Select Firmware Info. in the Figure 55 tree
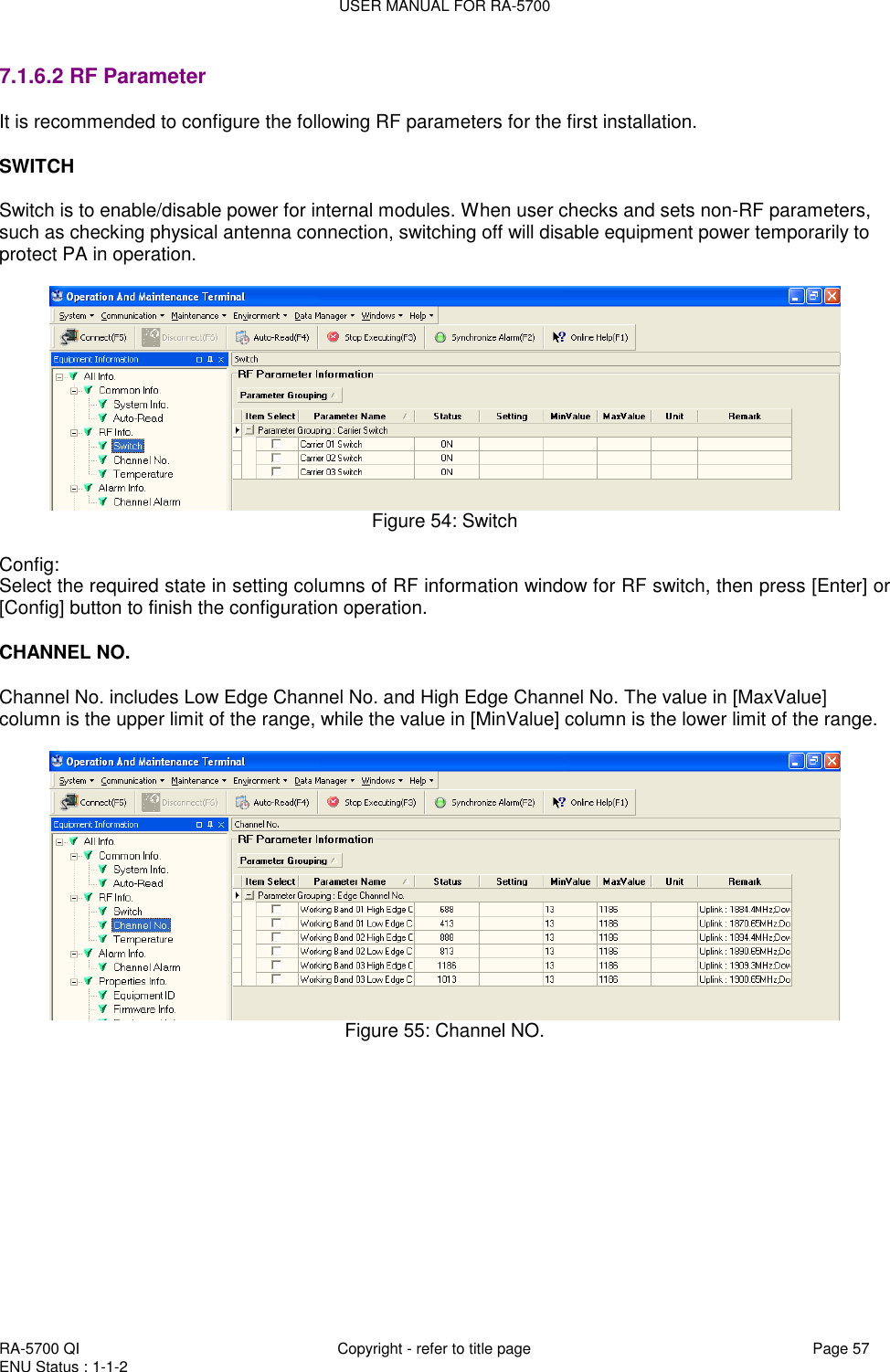 click(x=143, y=1009)
